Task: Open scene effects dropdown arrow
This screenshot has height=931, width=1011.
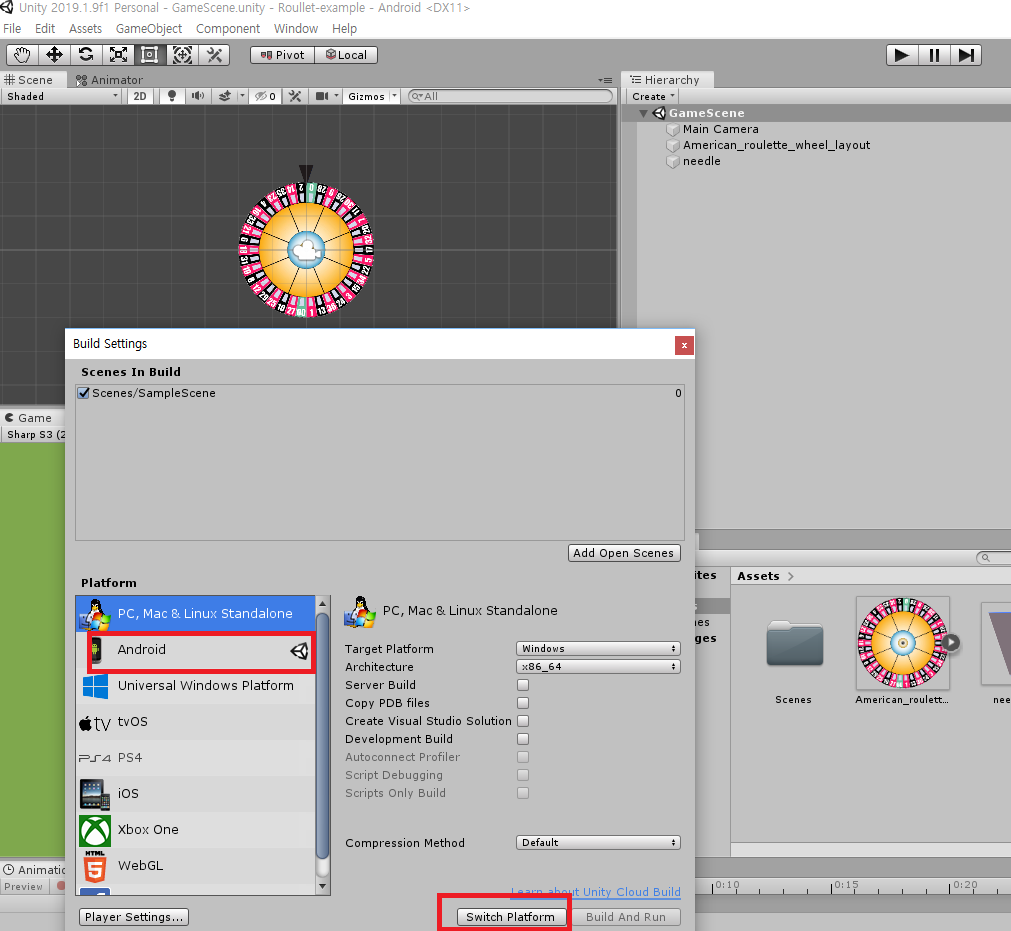Action: point(242,96)
